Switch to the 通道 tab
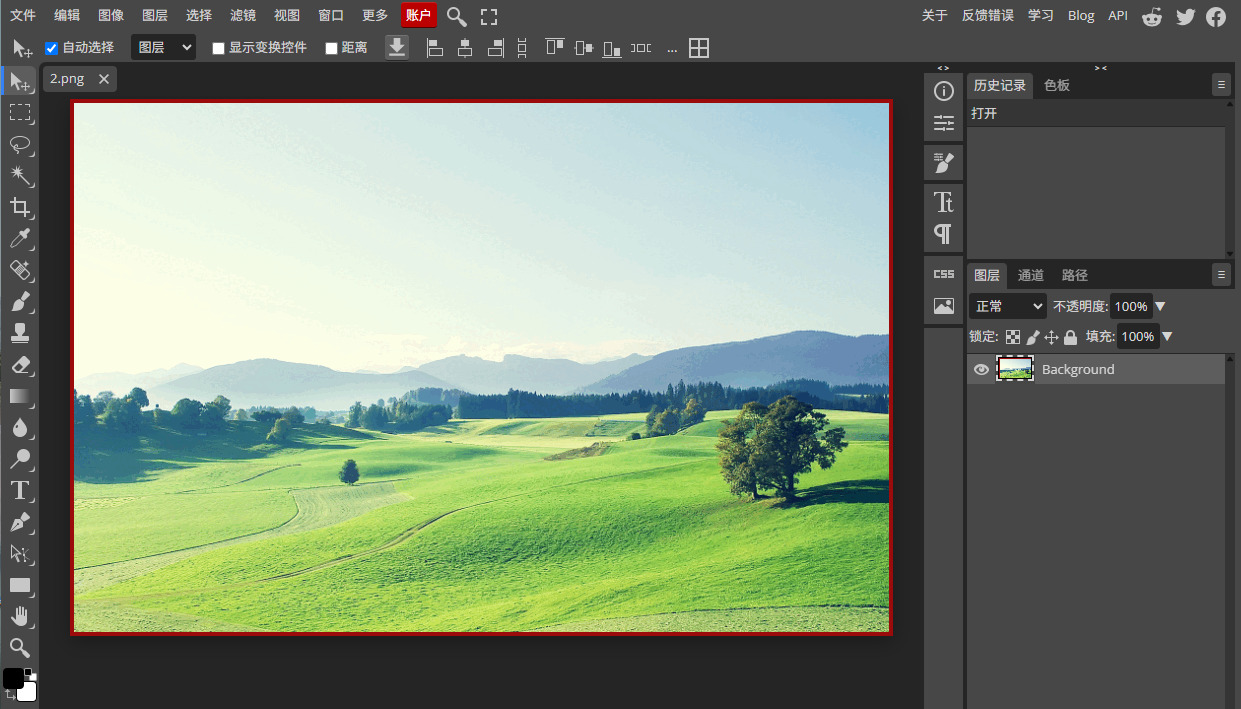The height and width of the screenshot is (709, 1241). [1031, 276]
